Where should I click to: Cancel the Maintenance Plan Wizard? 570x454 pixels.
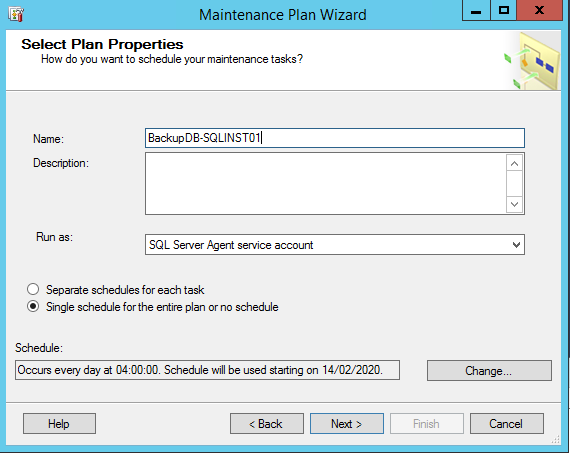pyautogui.click(x=507, y=423)
